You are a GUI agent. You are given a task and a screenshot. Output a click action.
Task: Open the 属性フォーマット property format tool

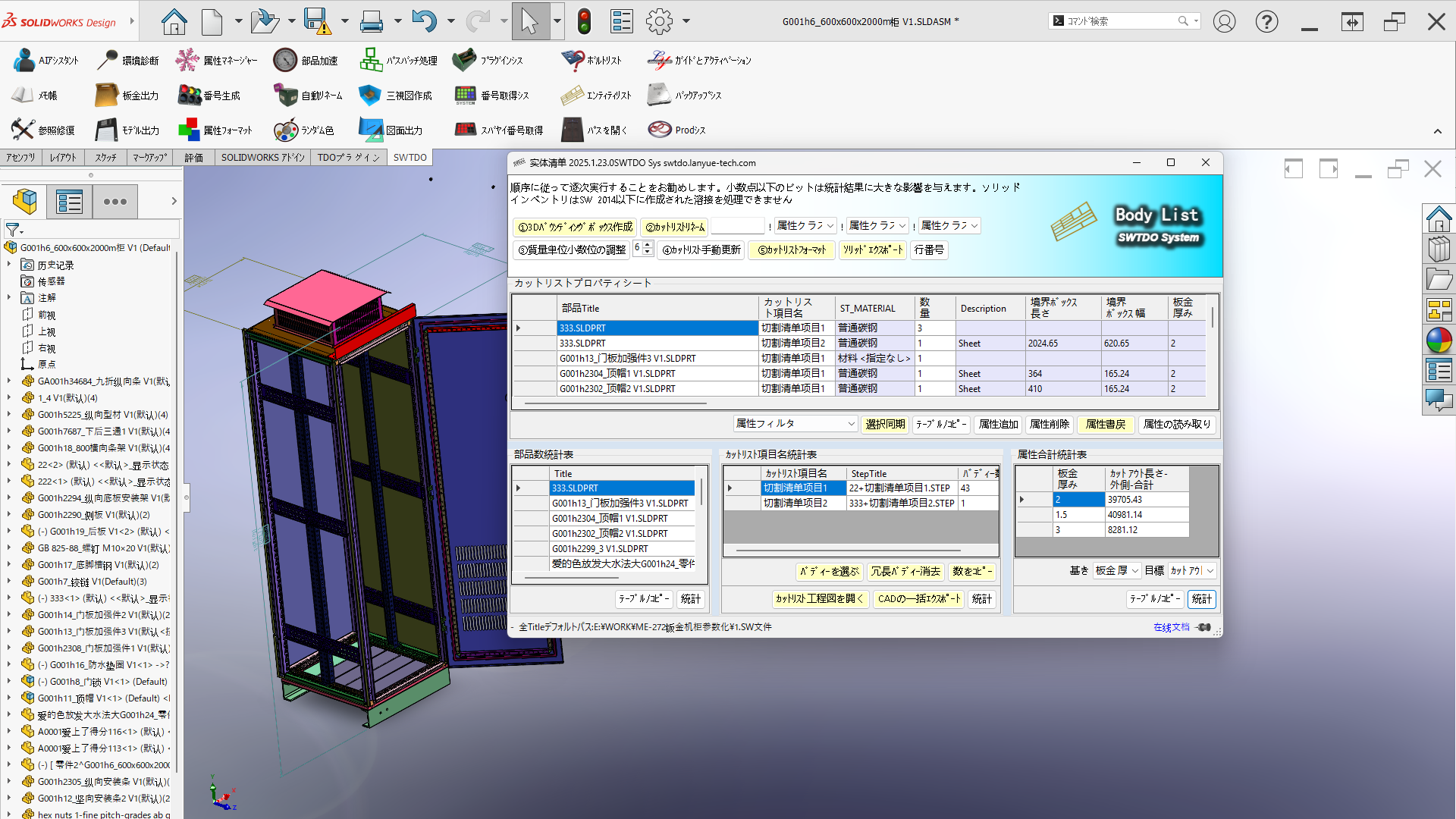(x=190, y=130)
